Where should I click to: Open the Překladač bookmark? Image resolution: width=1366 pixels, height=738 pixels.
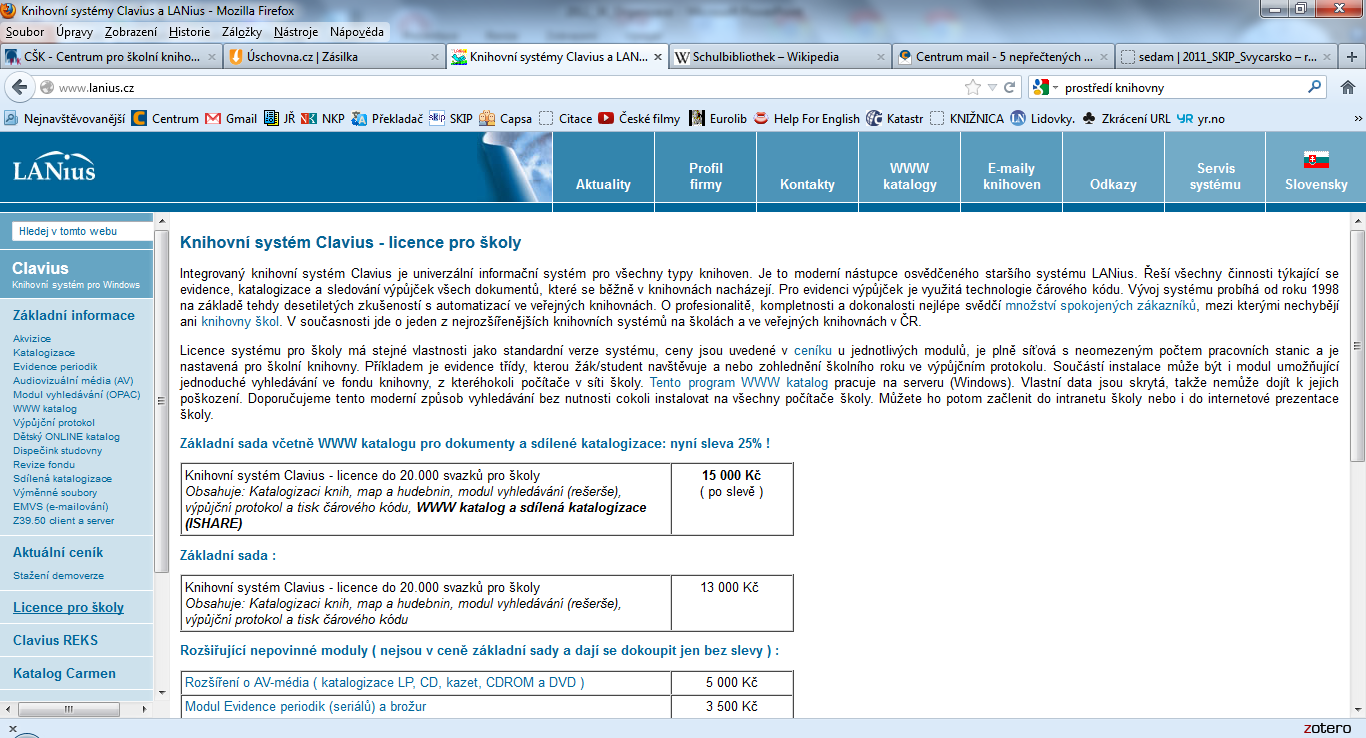388,118
